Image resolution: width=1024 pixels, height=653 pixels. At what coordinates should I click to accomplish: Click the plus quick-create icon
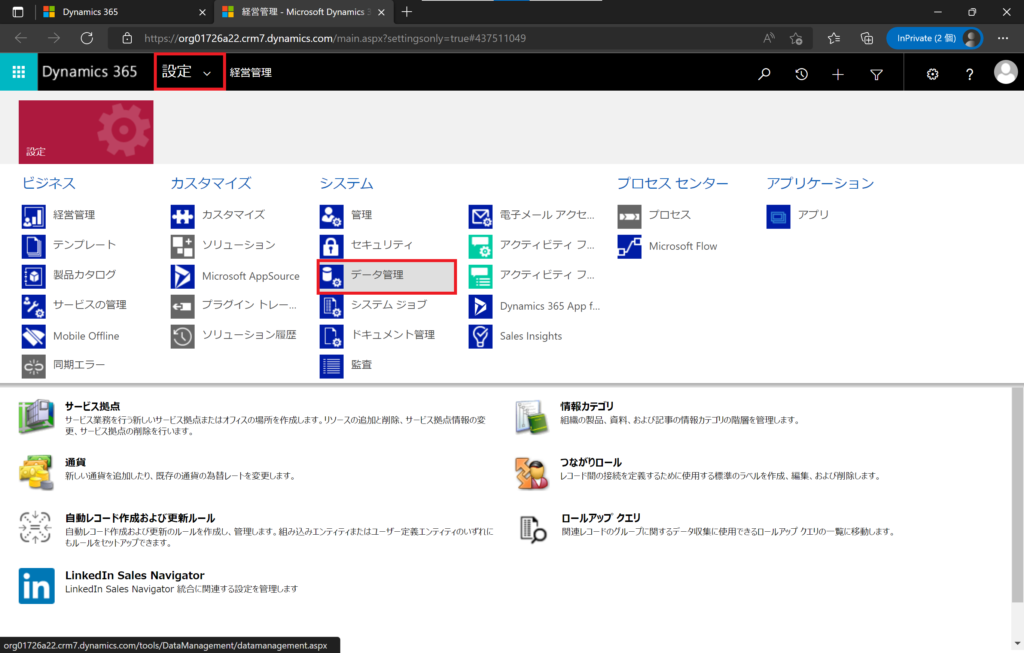click(x=838, y=74)
